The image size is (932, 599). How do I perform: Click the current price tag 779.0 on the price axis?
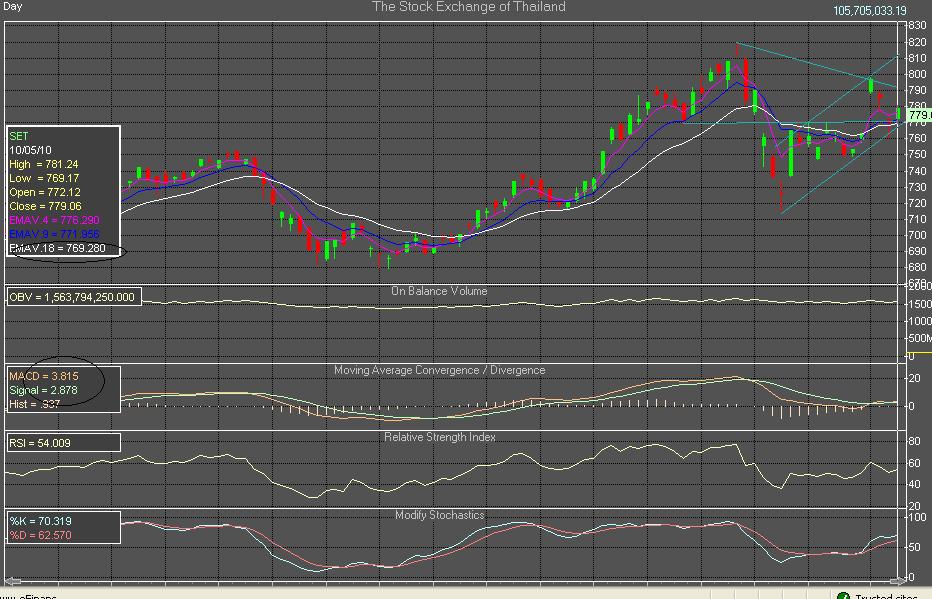click(x=920, y=115)
